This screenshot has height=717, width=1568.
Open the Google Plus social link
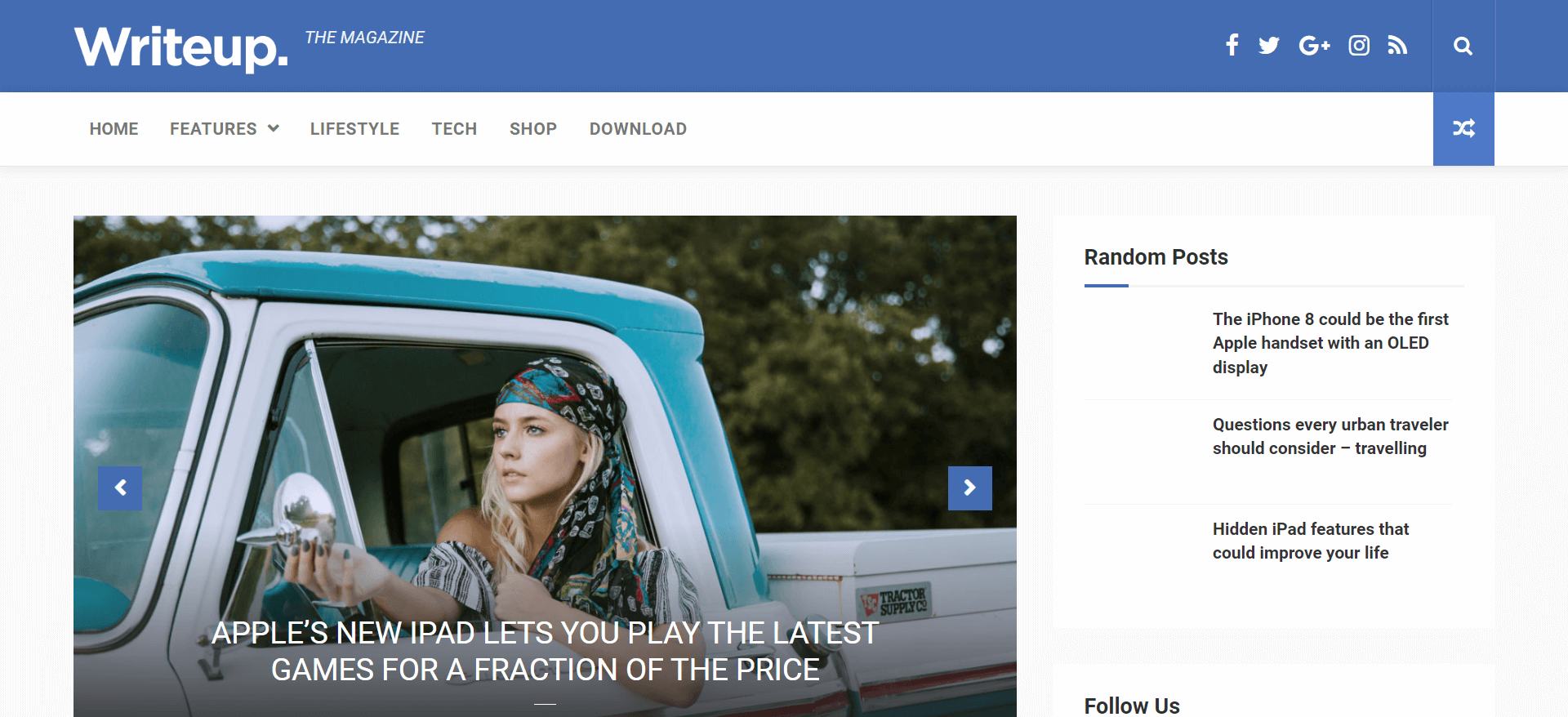coord(1315,46)
